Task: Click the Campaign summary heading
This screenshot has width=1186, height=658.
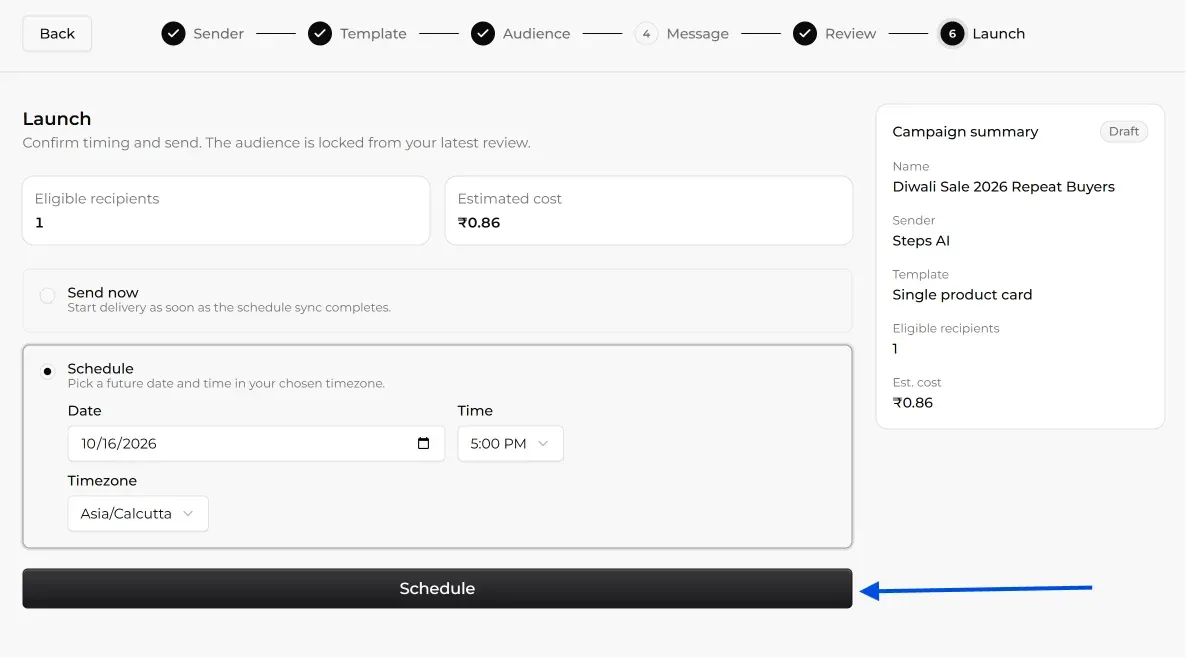Action: pos(965,132)
